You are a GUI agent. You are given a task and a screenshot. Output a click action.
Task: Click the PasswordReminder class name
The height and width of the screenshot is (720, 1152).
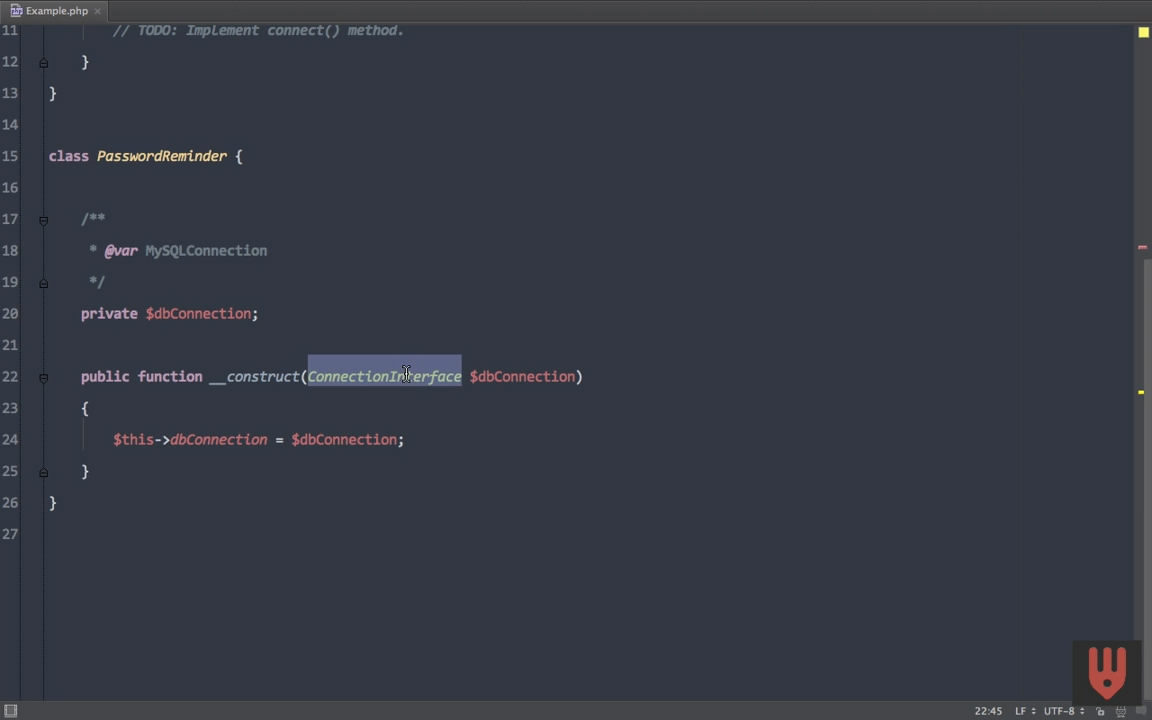(x=162, y=156)
